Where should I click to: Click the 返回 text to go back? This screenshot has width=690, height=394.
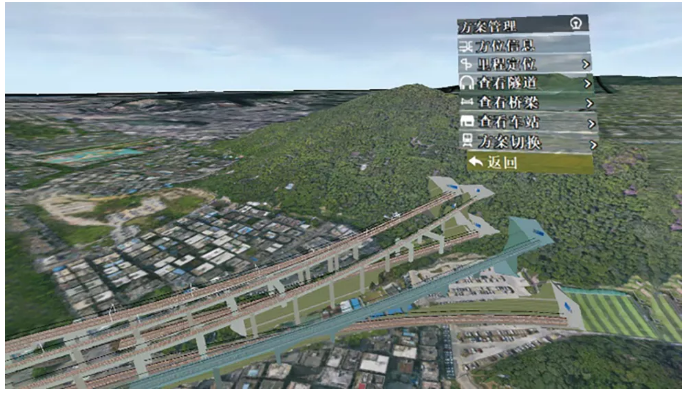(502, 162)
